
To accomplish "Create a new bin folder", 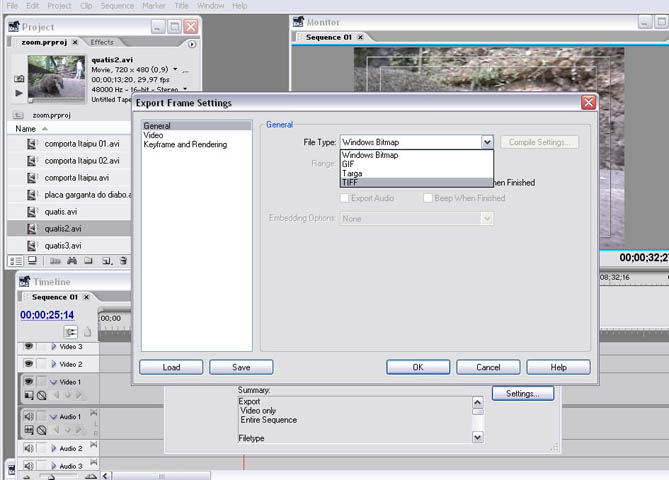I will (88, 260).
